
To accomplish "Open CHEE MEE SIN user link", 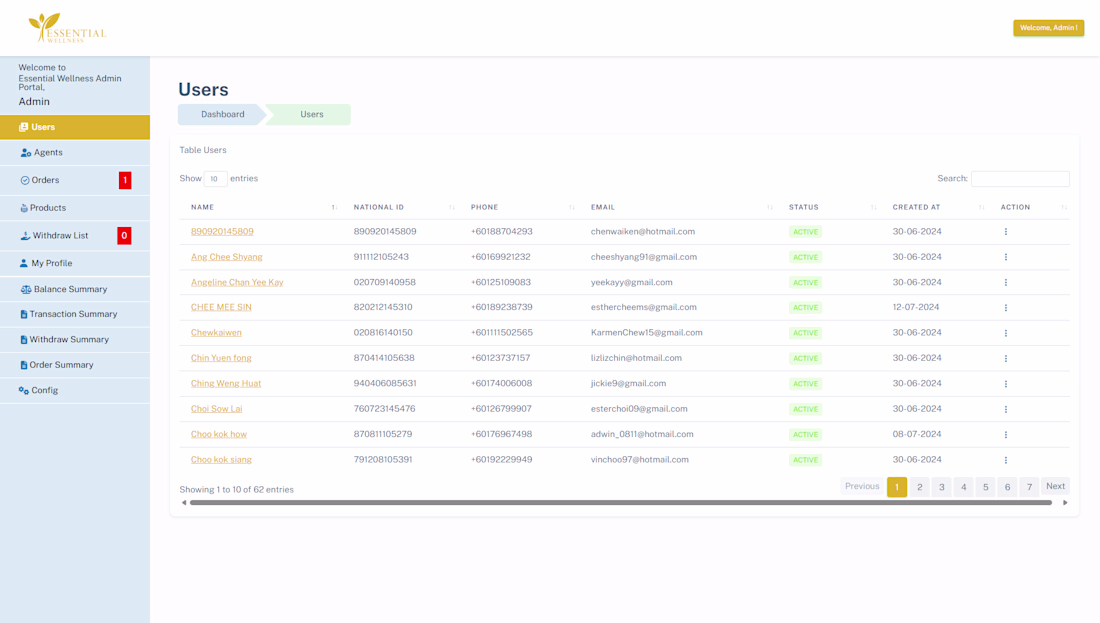I will click(x=221, y=307).
